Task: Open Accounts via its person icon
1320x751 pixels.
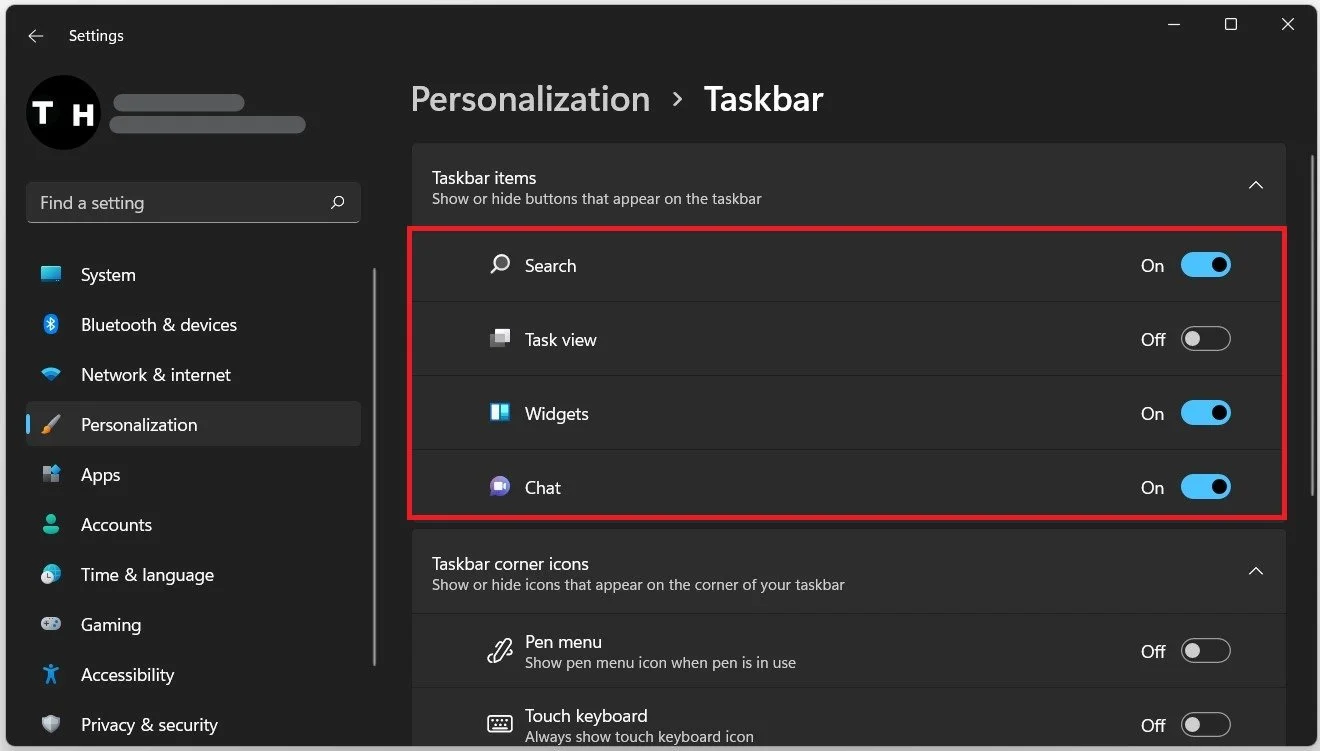Action: [51, 525]
